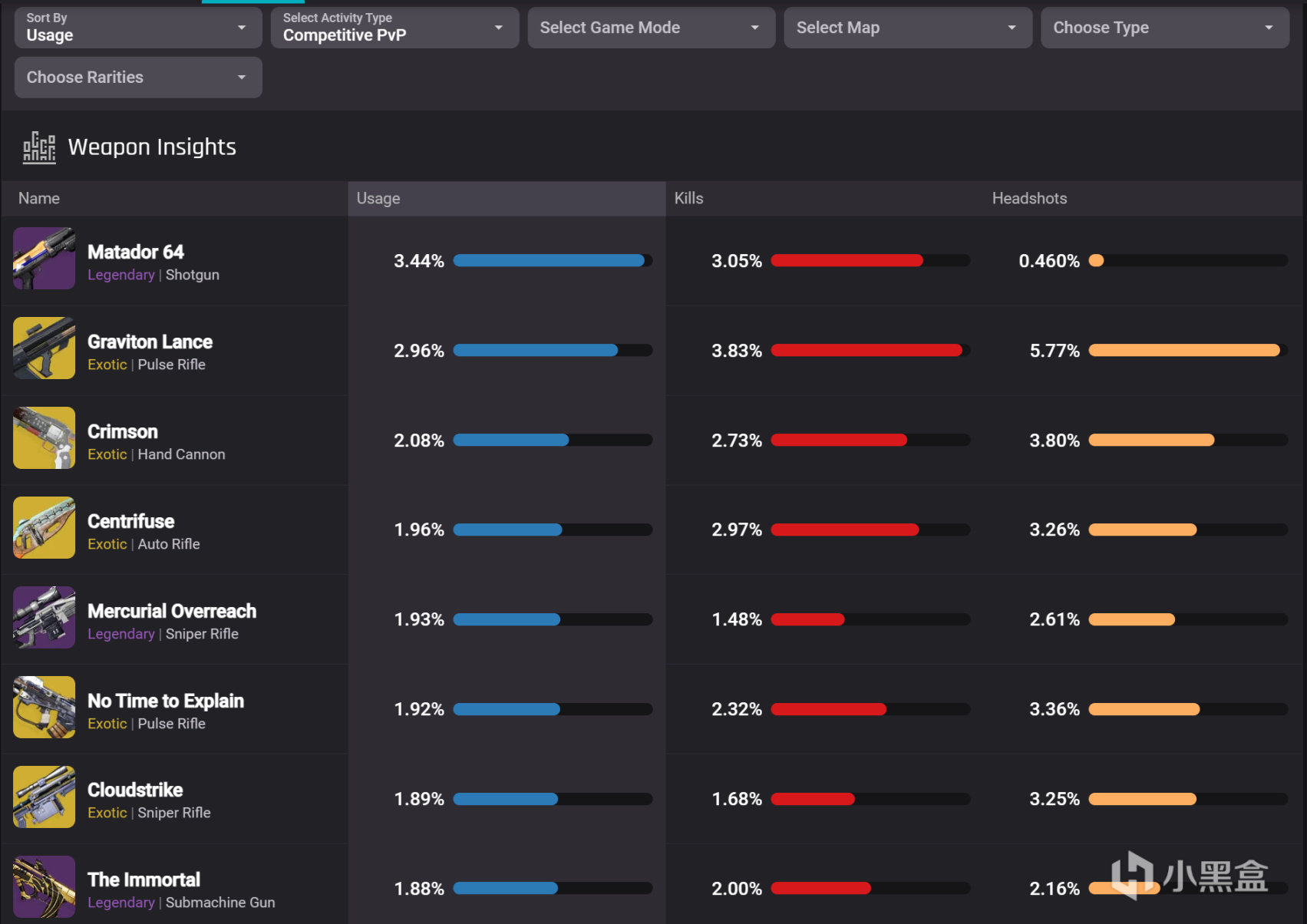Click the Graviton Lance weapon icon
Viewport: 1307px width, 924px height.
44,348
